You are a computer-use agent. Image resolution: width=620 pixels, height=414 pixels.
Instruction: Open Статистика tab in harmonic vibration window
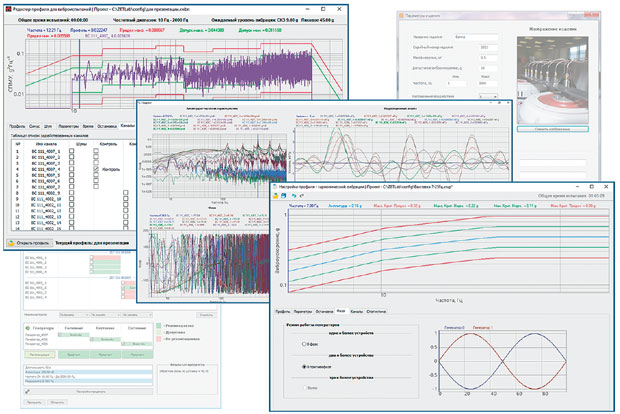(x=376, y=312)
